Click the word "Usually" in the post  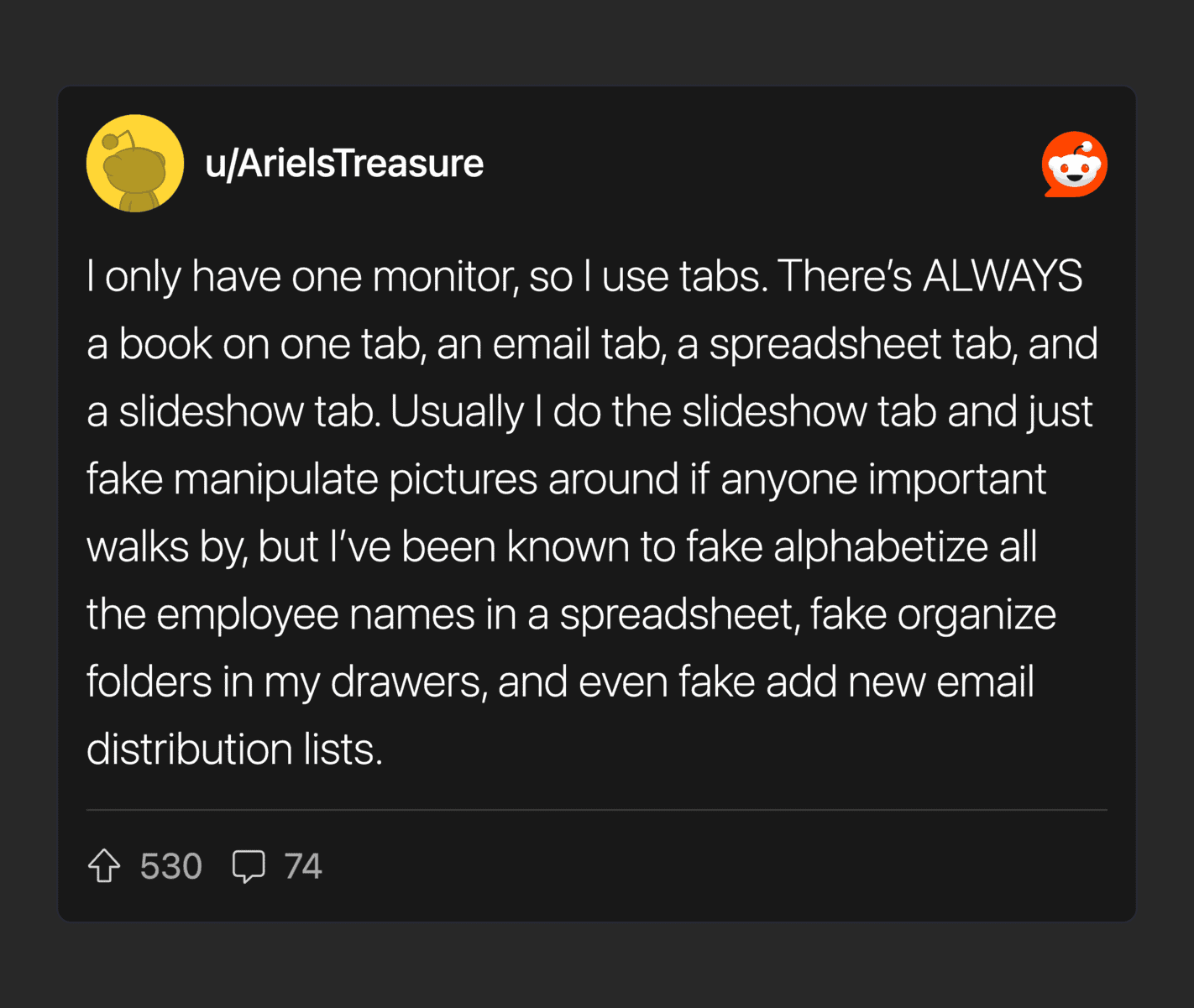tap(457, 411)
